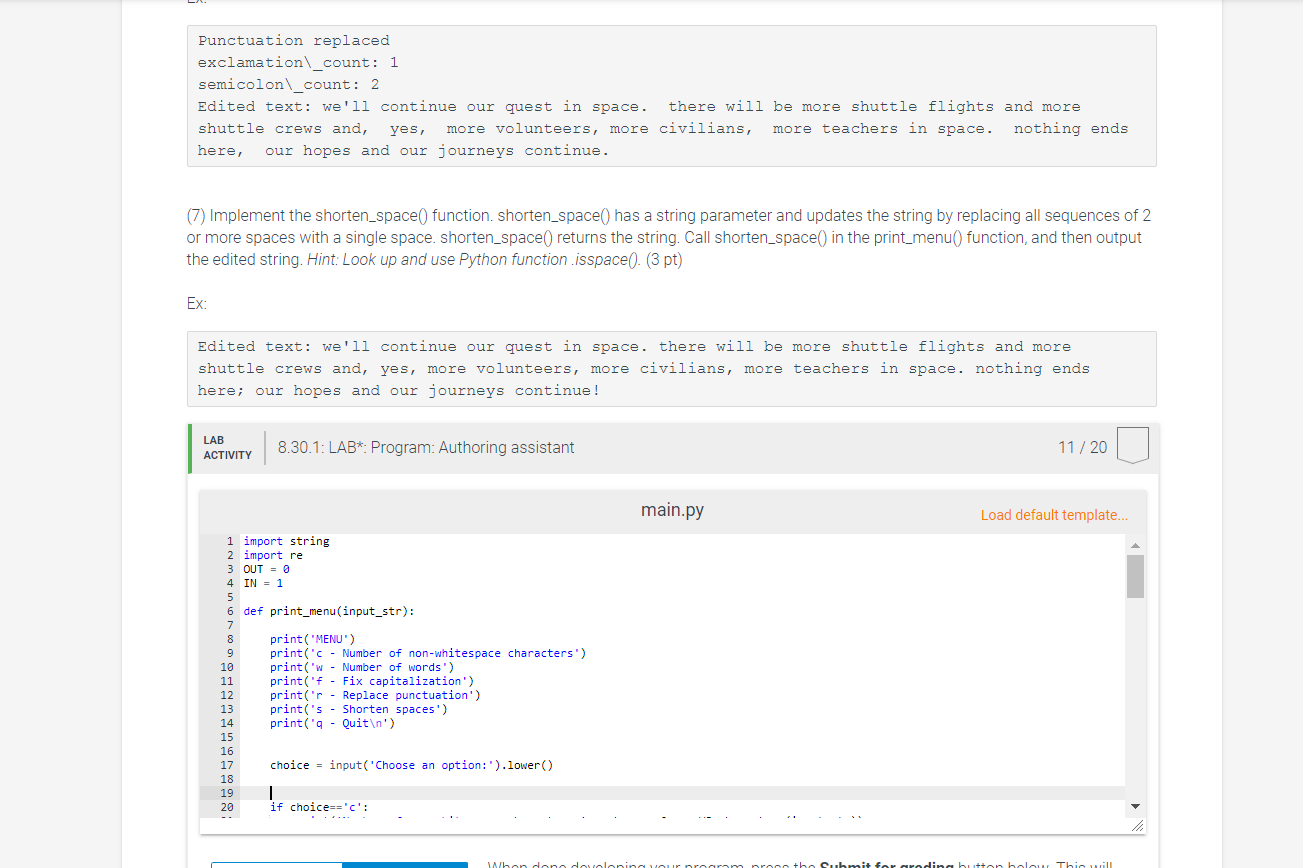Click the Edited text example output box
The width and height of the screenshot is (1303, 868).
tap(670, 368)
